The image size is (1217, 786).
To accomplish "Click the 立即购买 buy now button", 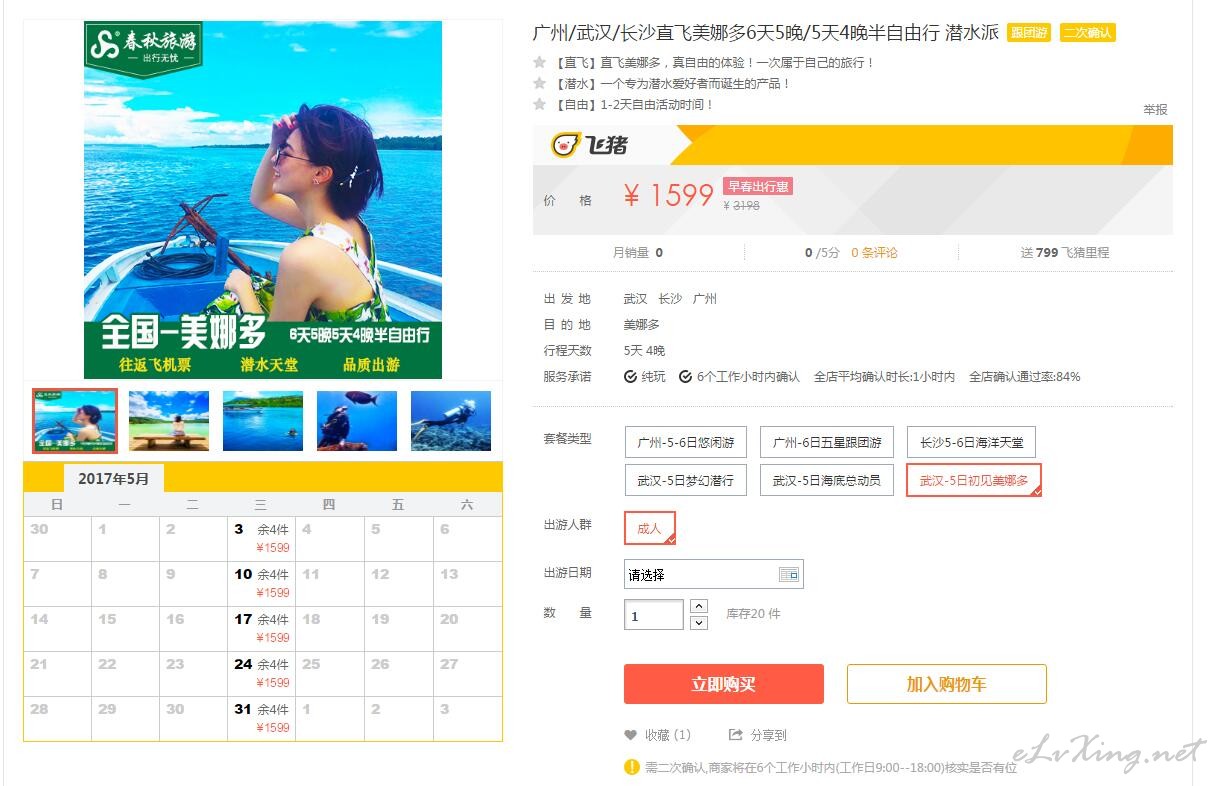I will (724, 684).
